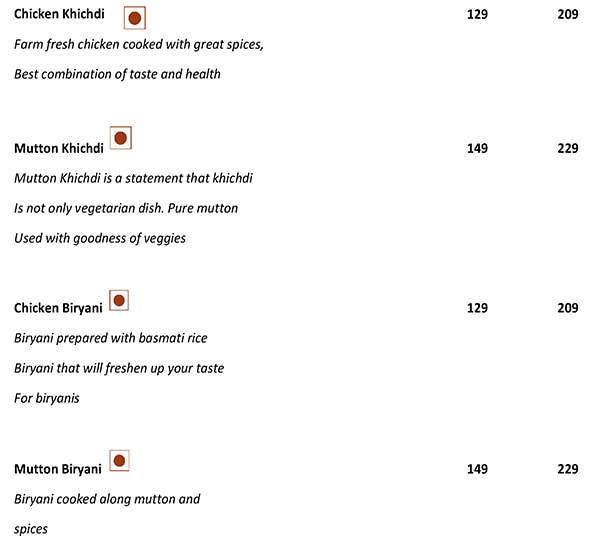Click the 'Mutton Khichdi is a statement' description line
Image resolution: width=600 pixels, height=559 pixels.
133,178
